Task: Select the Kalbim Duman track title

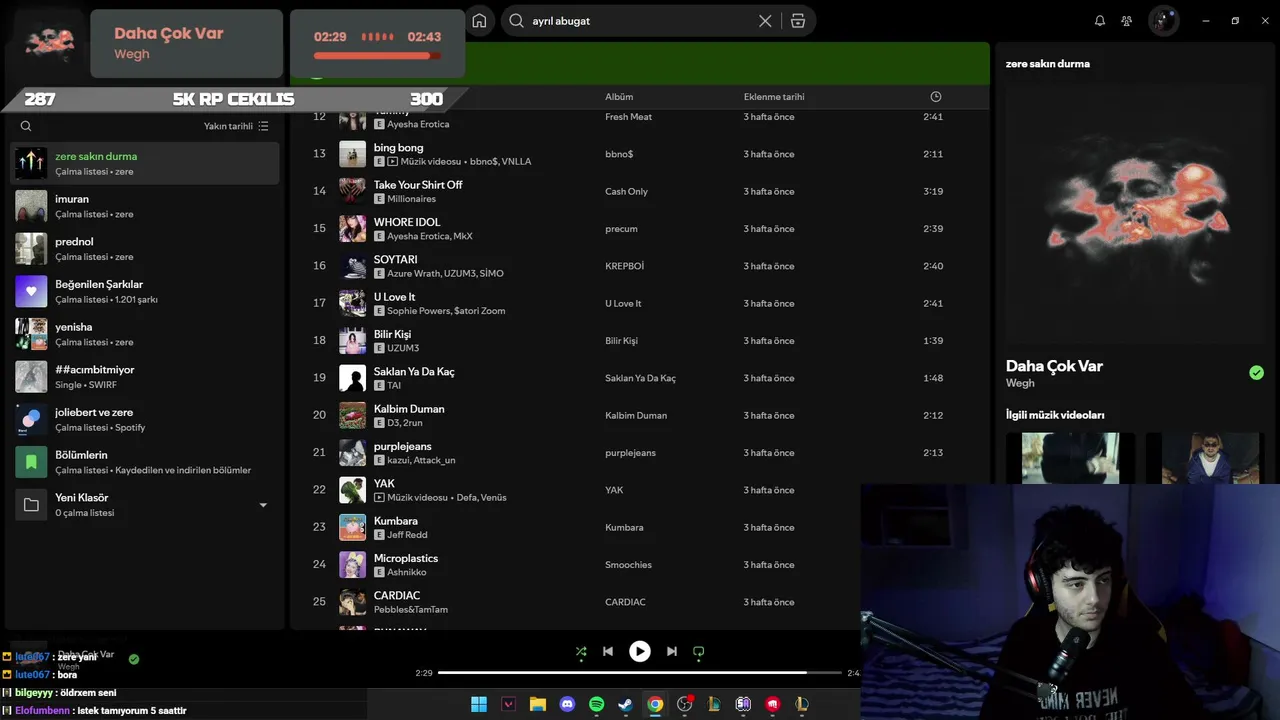Action: (409, 409)
